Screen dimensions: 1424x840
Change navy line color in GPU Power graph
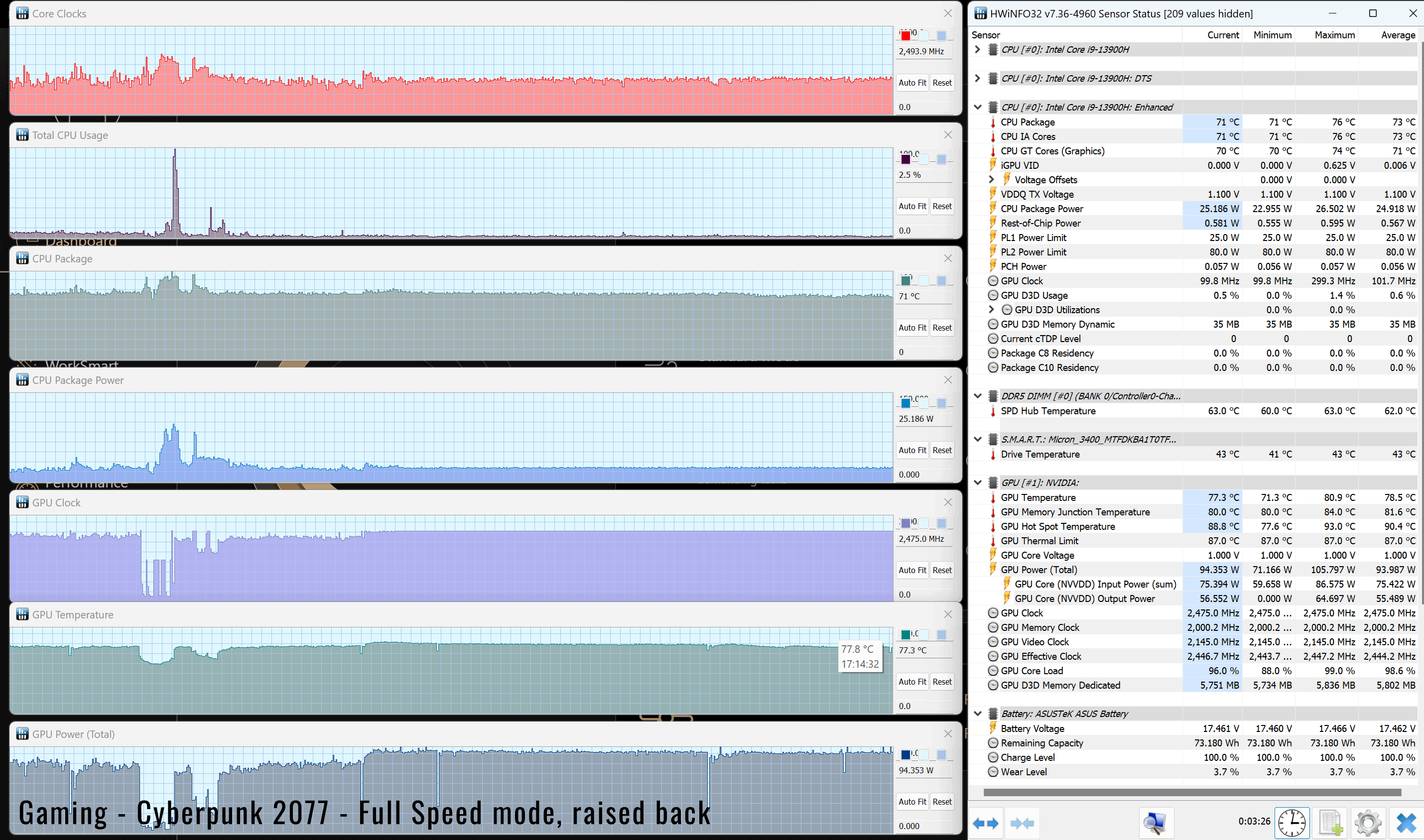906,754
